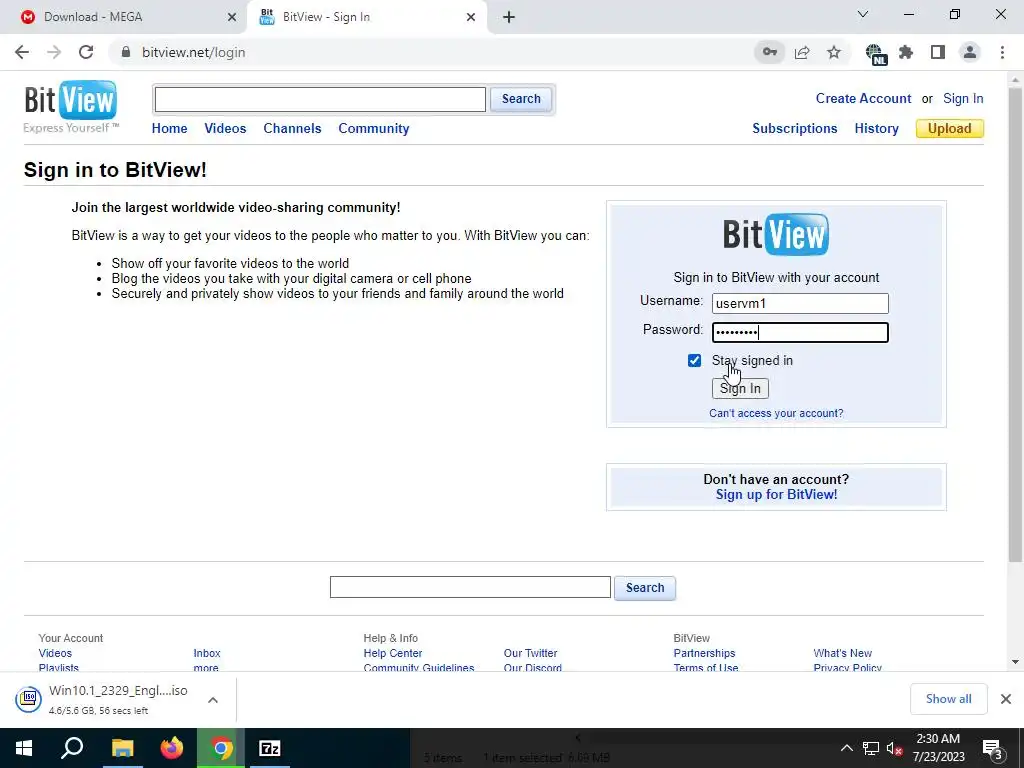Close the Download - MEGA tab
This screenshot has height=768, width=1024.
tap(232, 17)
